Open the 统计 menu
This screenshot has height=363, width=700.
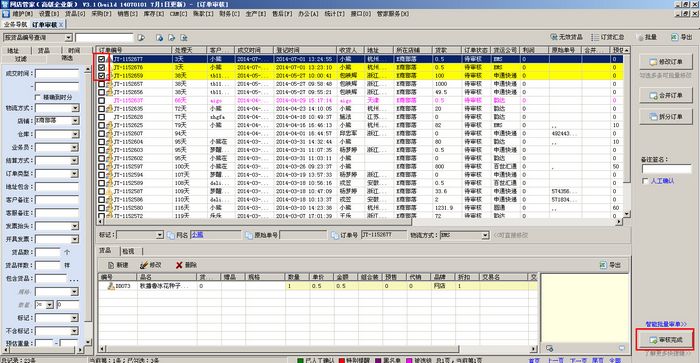334,14
